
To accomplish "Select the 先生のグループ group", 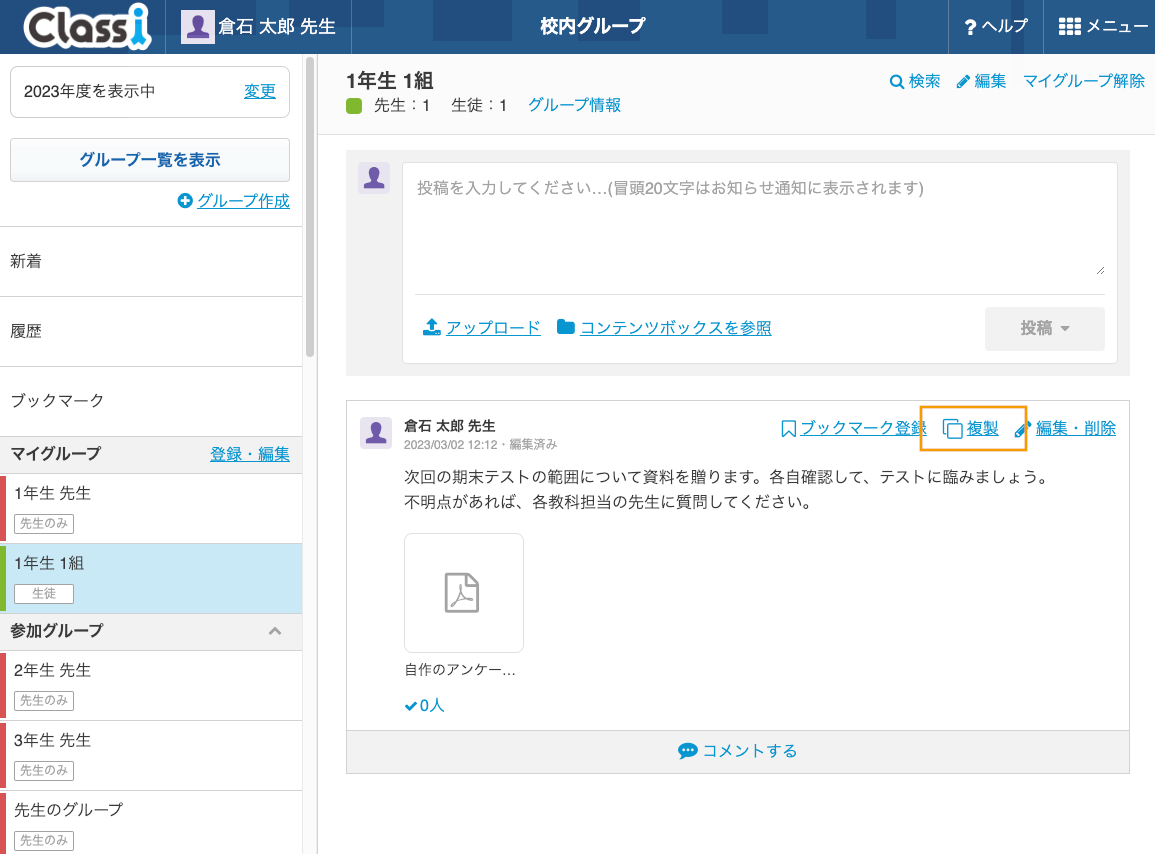I will click(x=151, y=823).
